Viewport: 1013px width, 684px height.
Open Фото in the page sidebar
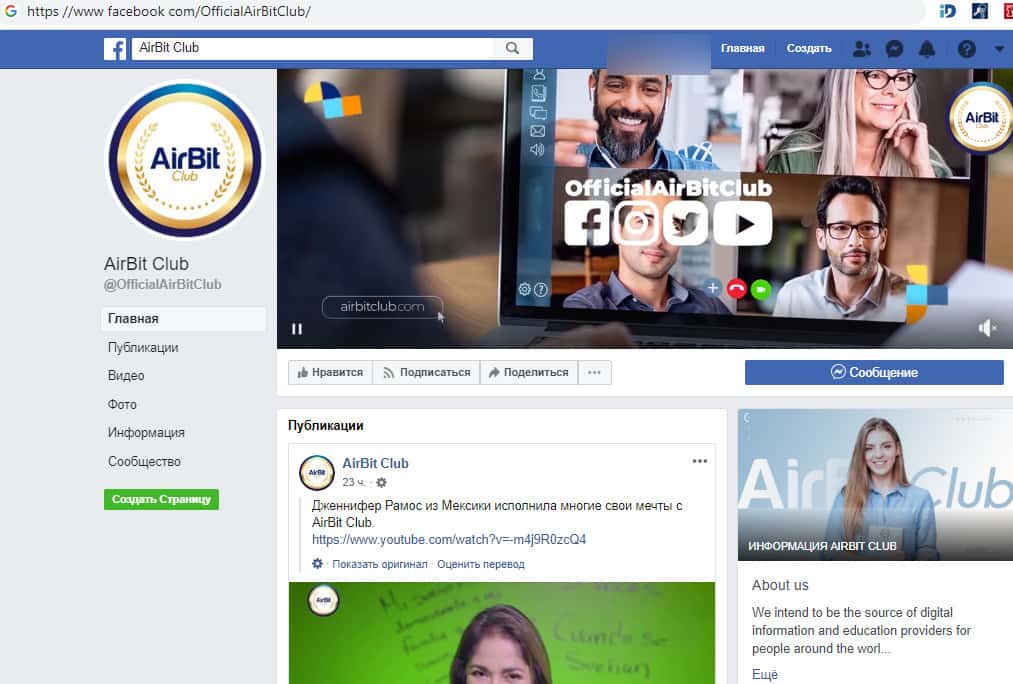point(122,404)
